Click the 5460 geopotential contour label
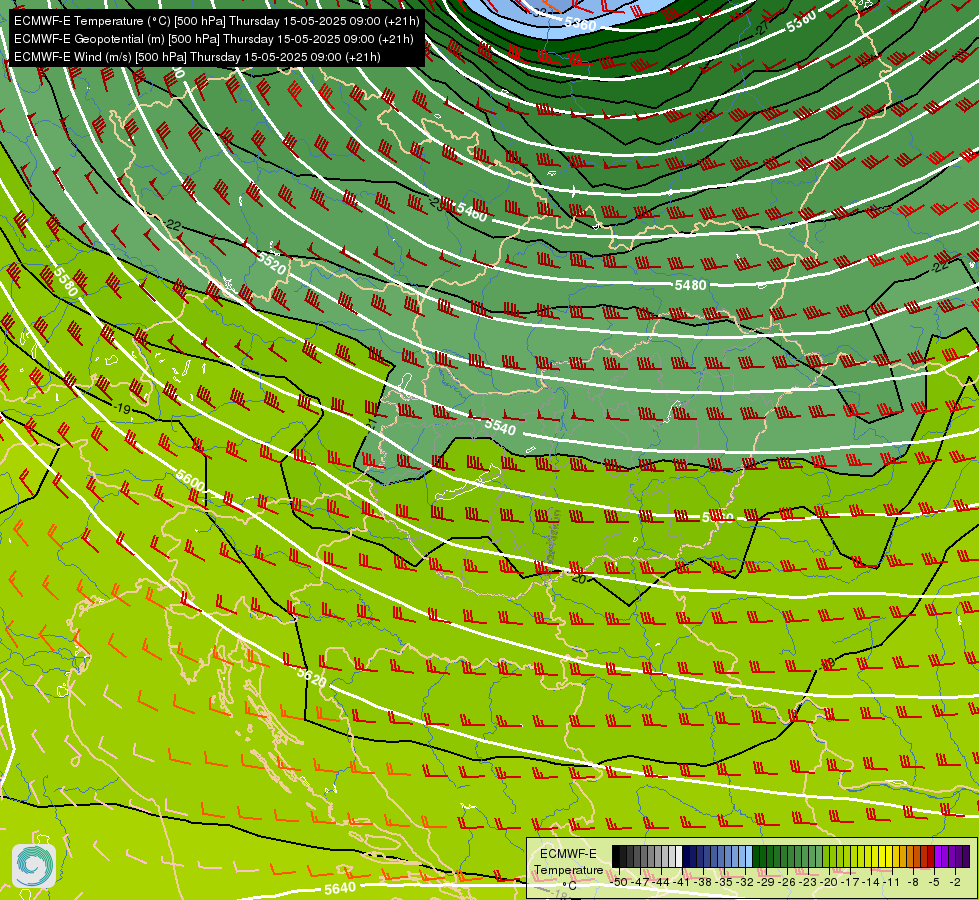Image resolution: width=979 pixels, height=900 pixels. pos(472,212)
